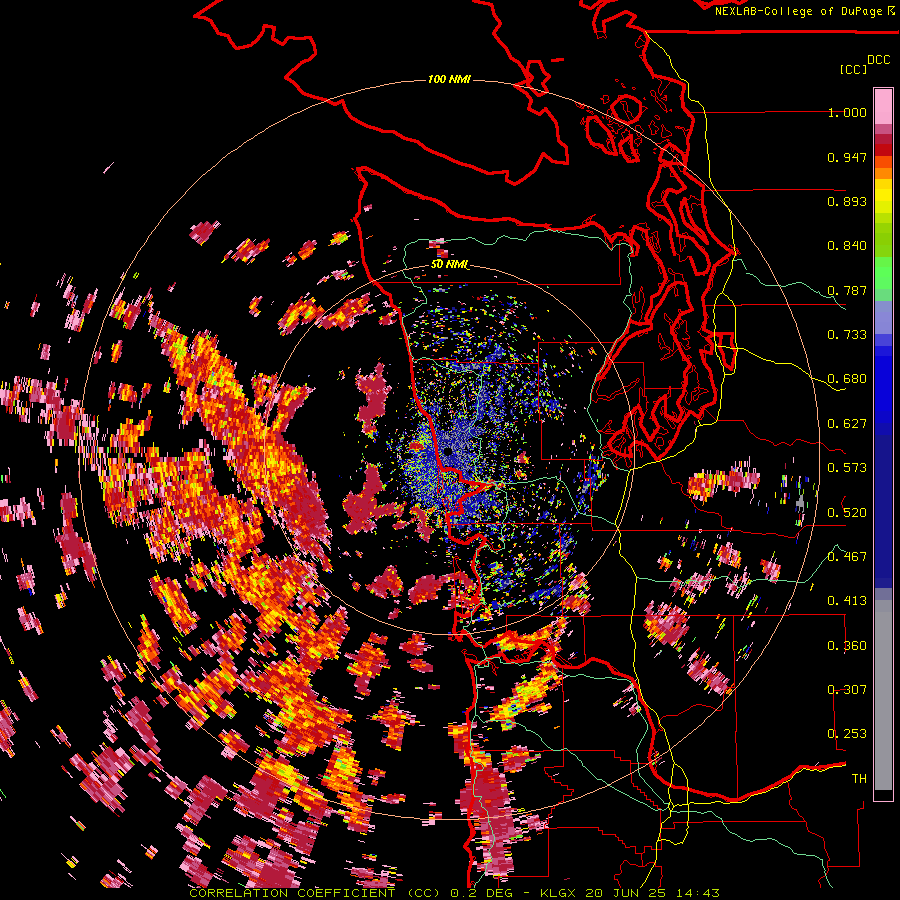
Task: Click the [CC] legend unit label
Action: coord(853,69)
